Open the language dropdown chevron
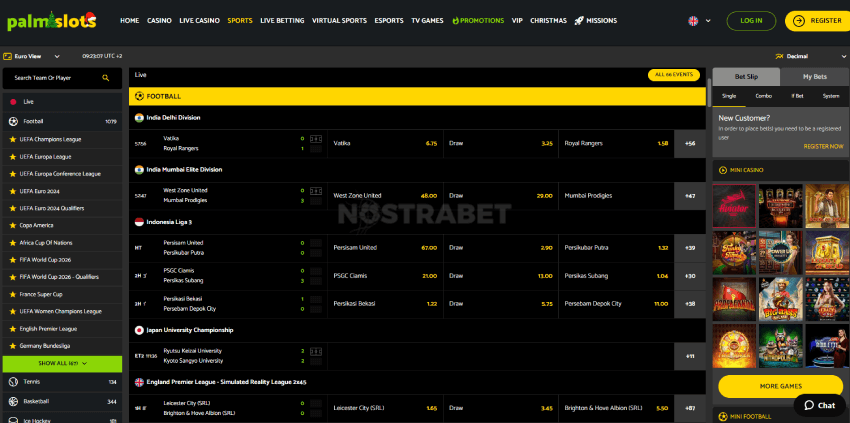This screenshot has height=423, width=850. [708, 21]
